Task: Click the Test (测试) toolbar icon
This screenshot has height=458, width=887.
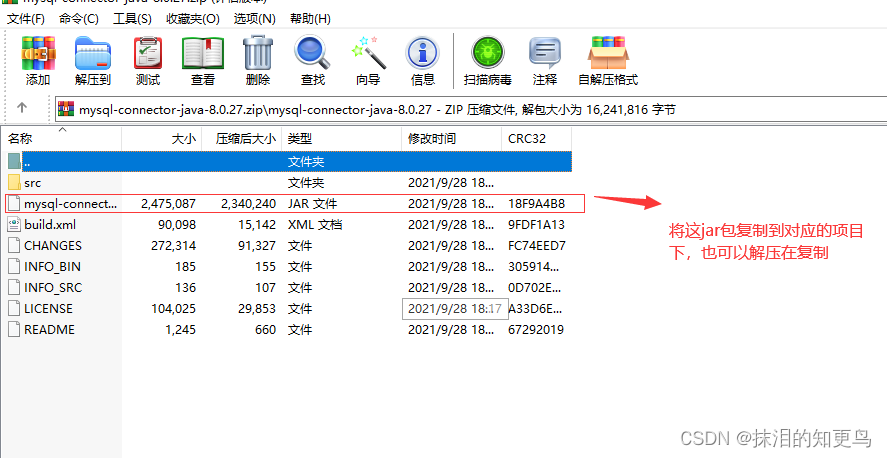Action: click(148, 53)
